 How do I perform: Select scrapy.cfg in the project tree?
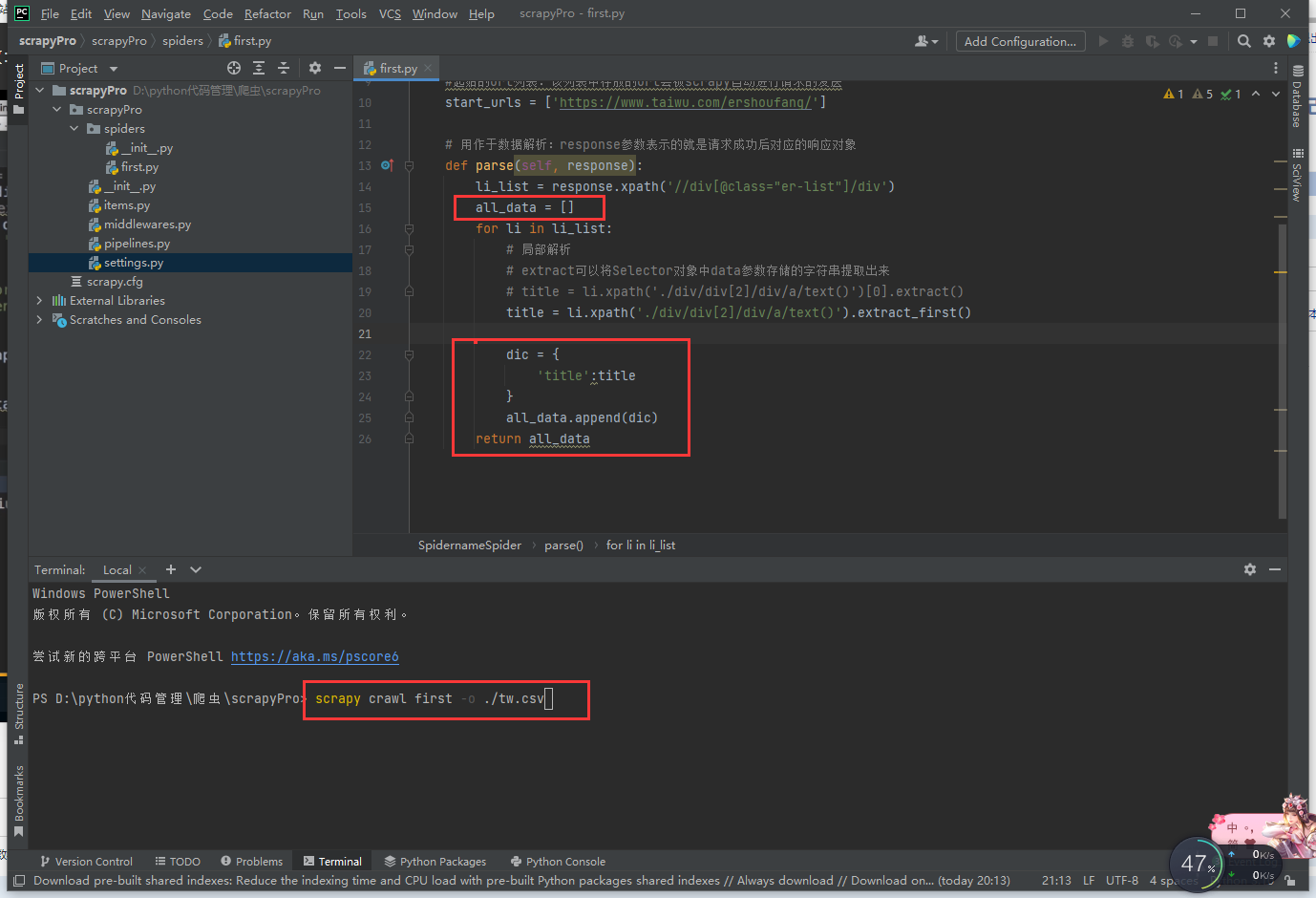pyautogui.click(x=115, y=282)
